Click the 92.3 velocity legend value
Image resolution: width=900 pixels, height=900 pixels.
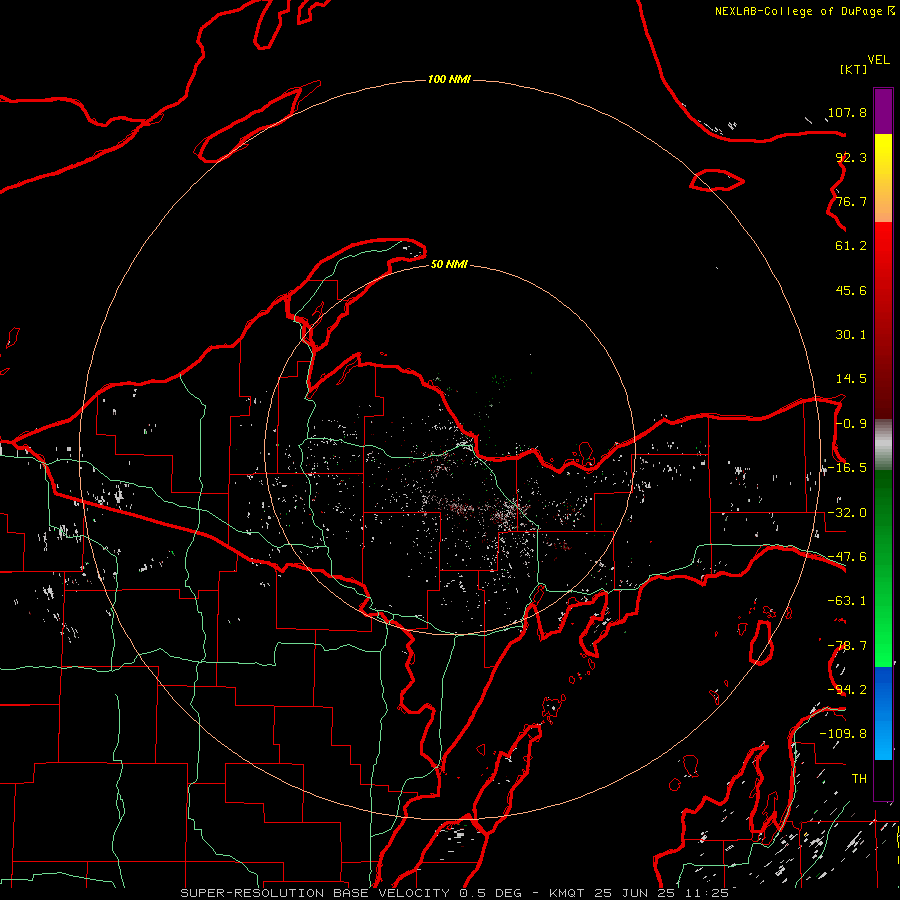pos(851,157)
